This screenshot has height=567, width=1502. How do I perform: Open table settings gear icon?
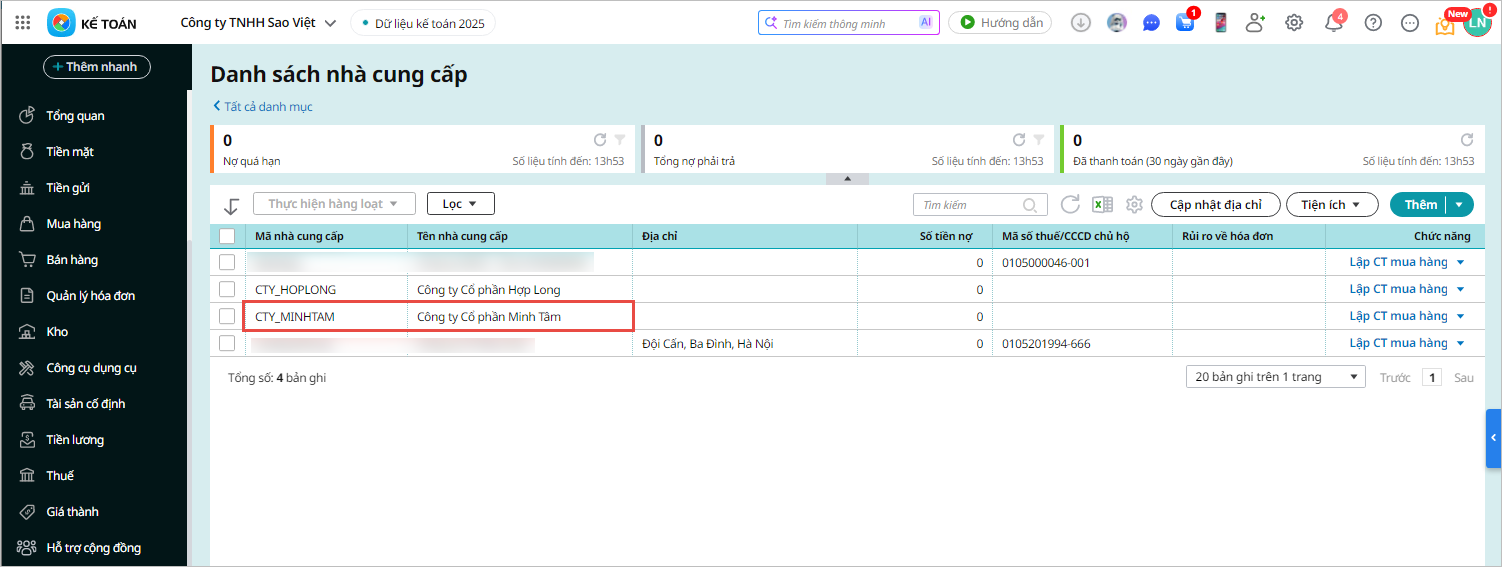[1134, 205]
